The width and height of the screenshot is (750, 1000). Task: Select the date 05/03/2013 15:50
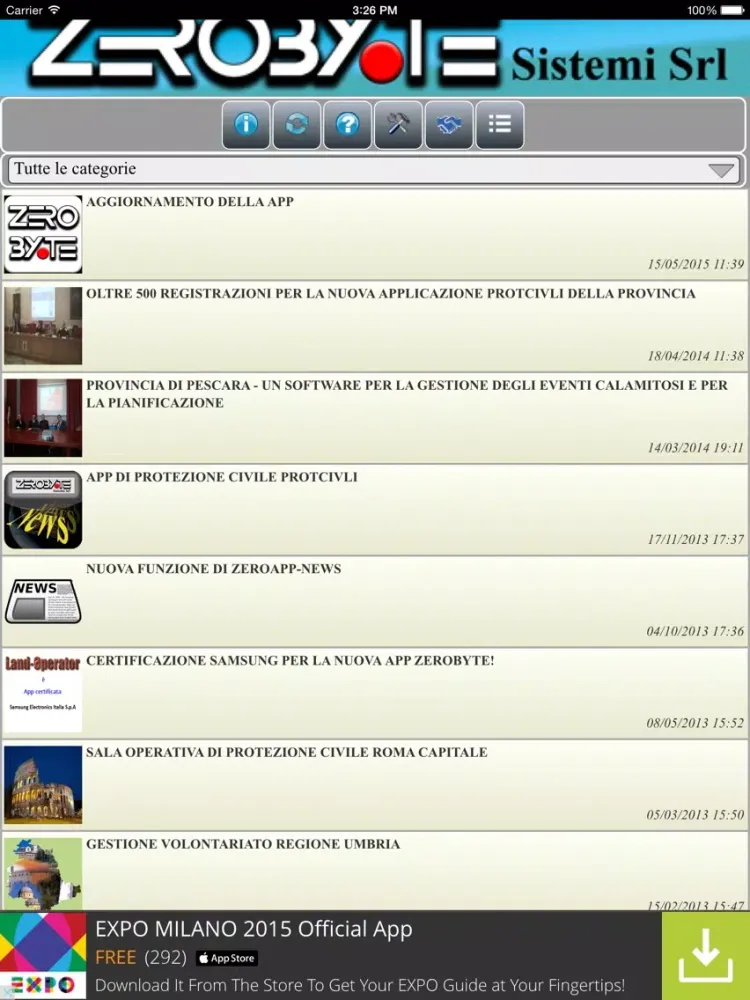(x=696, y=815)
